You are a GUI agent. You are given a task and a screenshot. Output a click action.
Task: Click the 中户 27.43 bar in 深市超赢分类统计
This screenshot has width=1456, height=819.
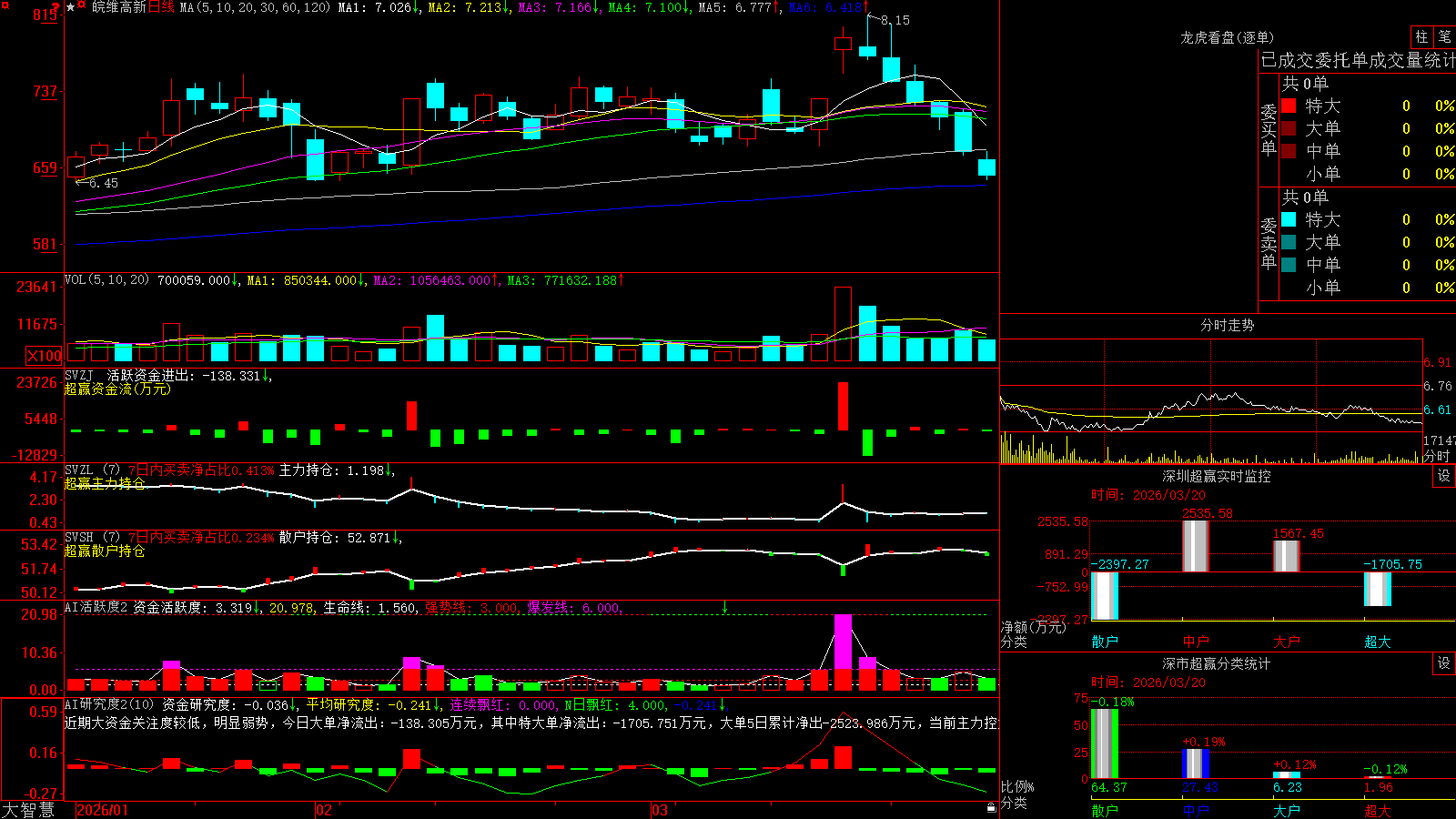click(1196, 763)
